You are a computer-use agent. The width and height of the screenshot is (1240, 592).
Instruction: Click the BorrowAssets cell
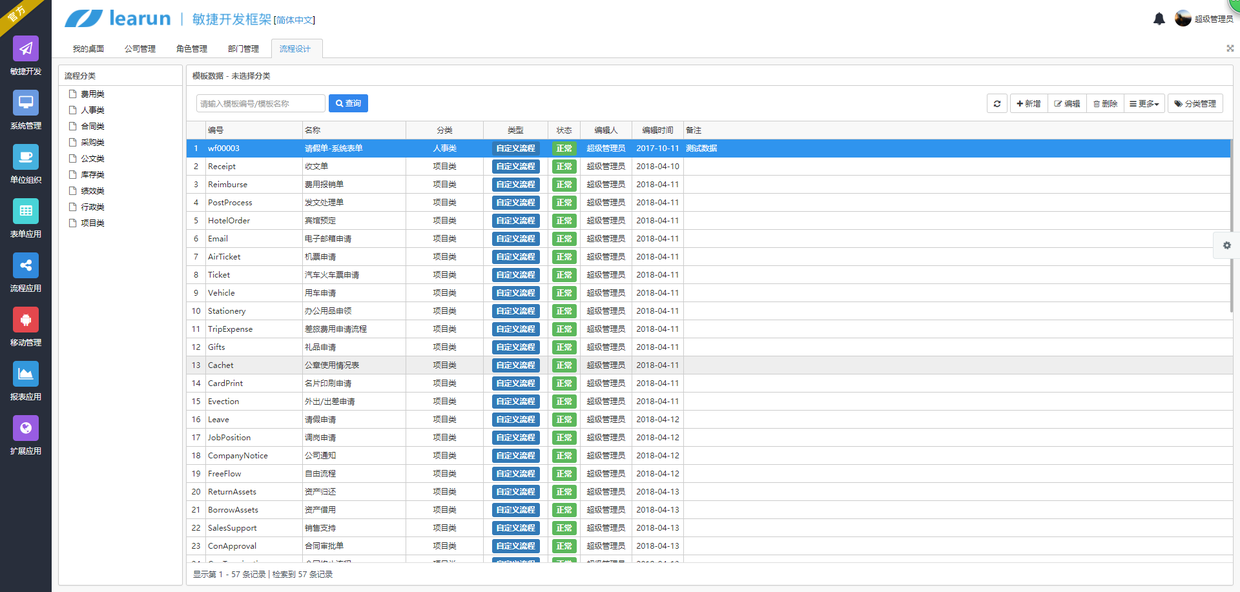[x=253, y=510]
